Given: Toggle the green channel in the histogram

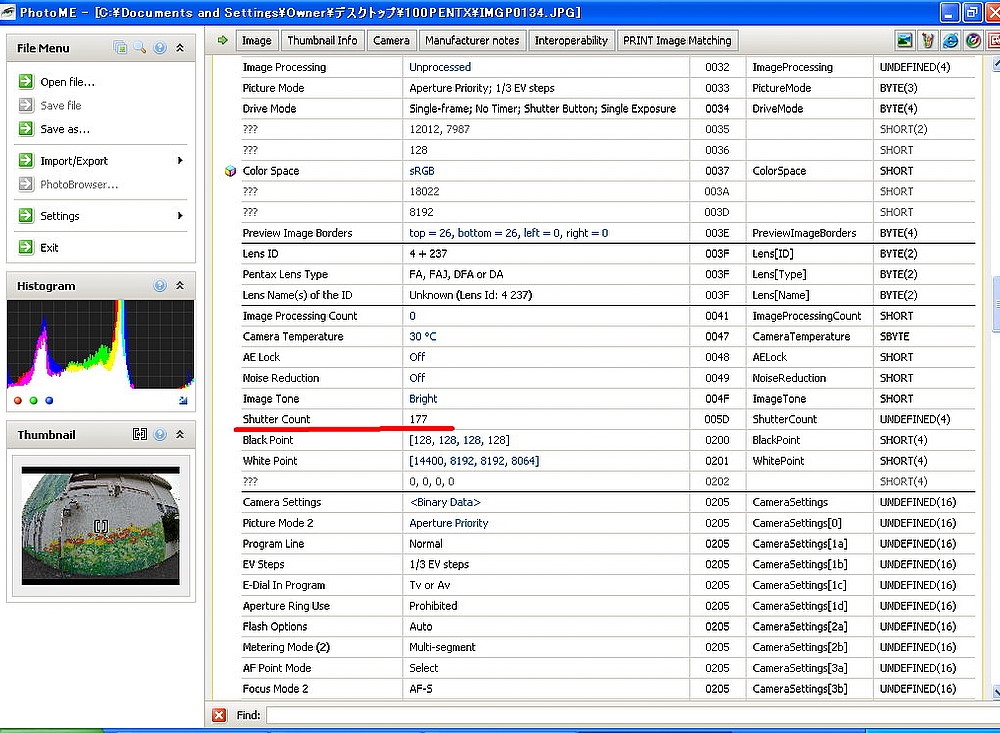Looking at the screenshot, I should click(34, 400).
